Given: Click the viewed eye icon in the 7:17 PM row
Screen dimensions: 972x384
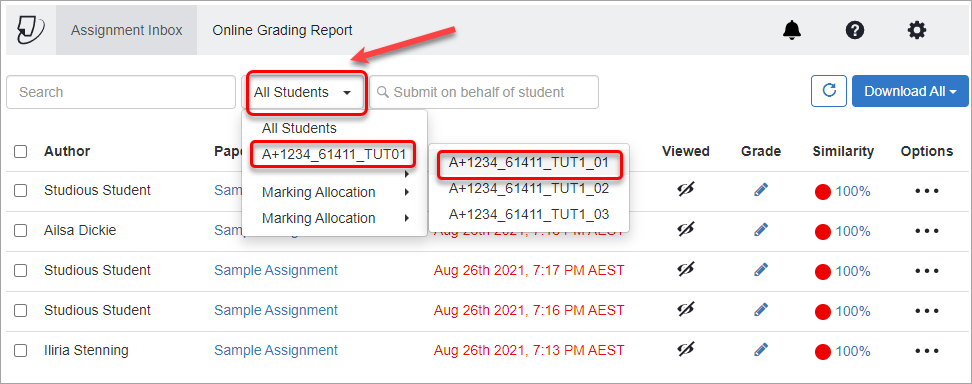Looking at the screenshot, I should coord(686,270).
